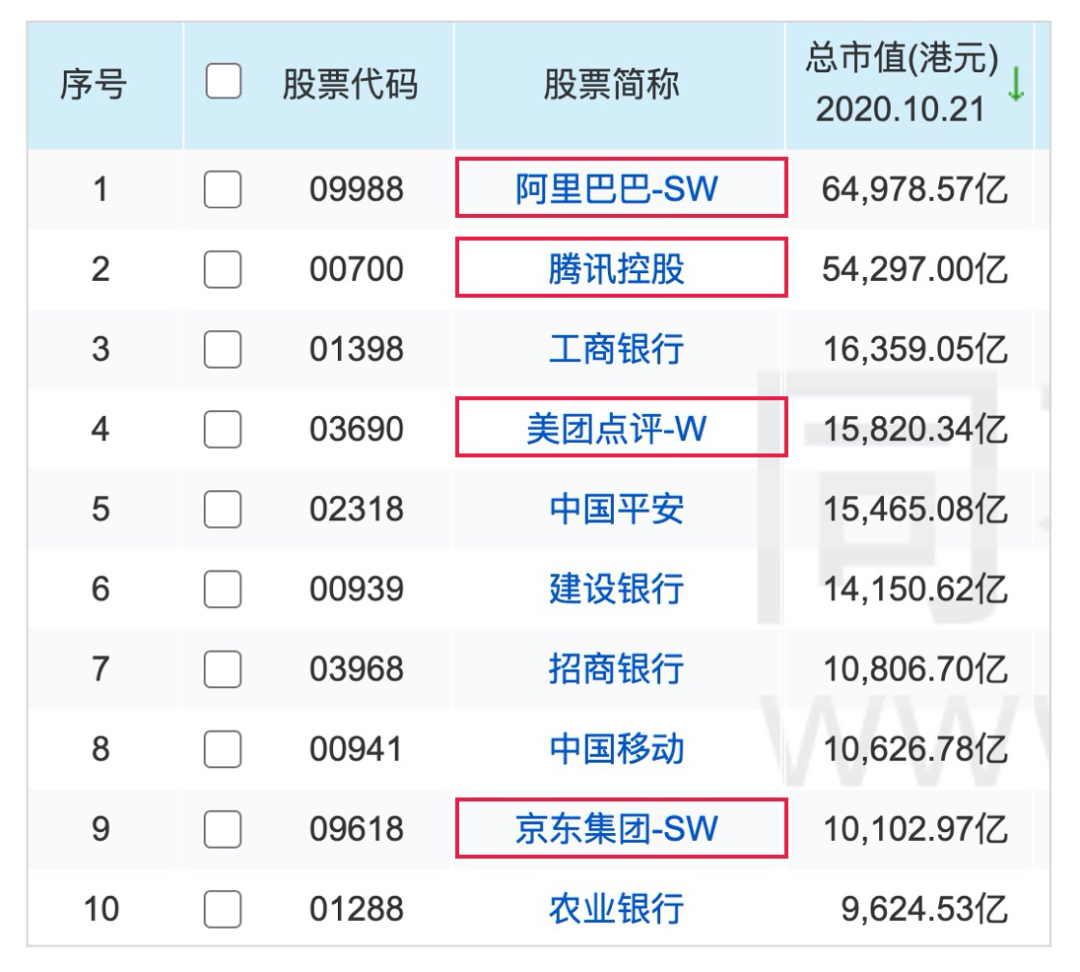Click the green sort arrow icon
The image size is (1080, 972).
tap(1016, 85)
